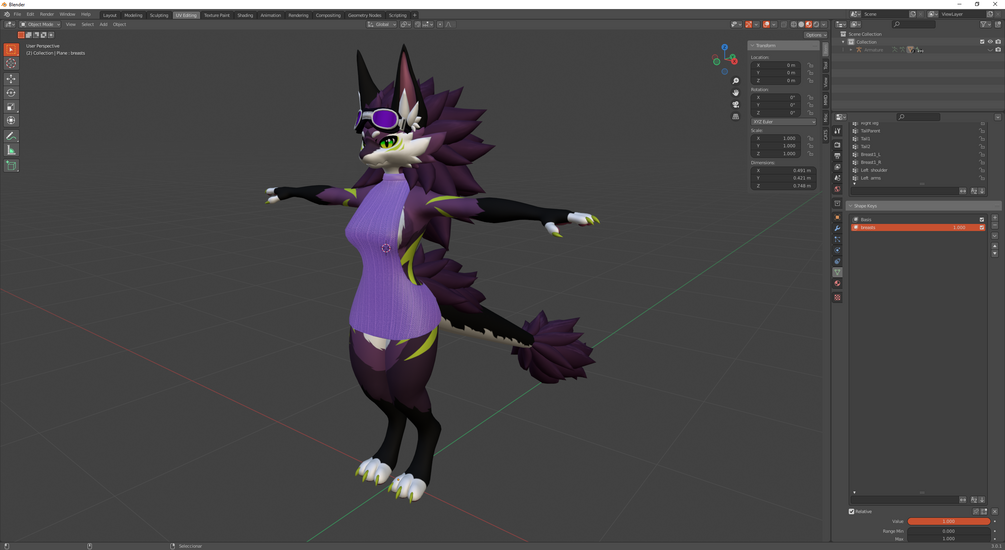This screenshot has width=1005, height=550.
Task: Enable X-ray toggle in viewport header
Action: (783, 24)
